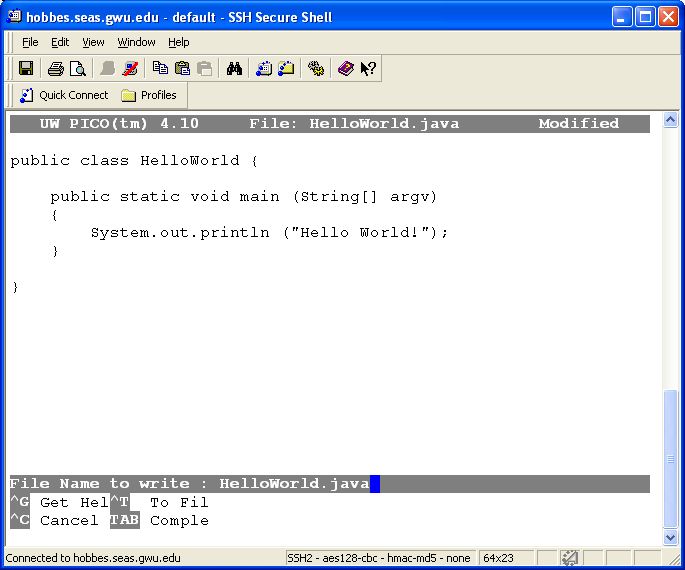Image resolution: width=685 pixels, height=570 pixels.
Task: Open the Window menu
Action: pos(136,42)
